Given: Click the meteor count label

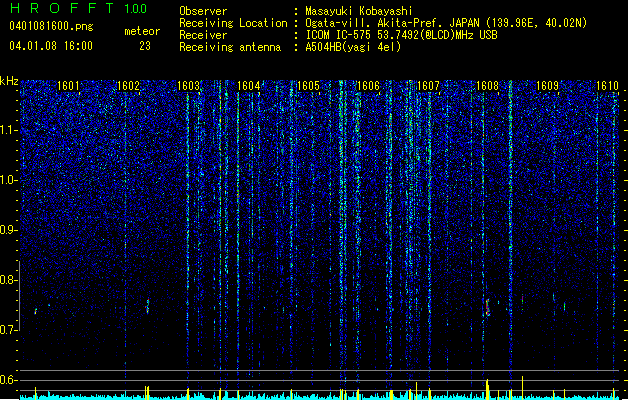Looking at the screenshot, I should click(142, 31).
